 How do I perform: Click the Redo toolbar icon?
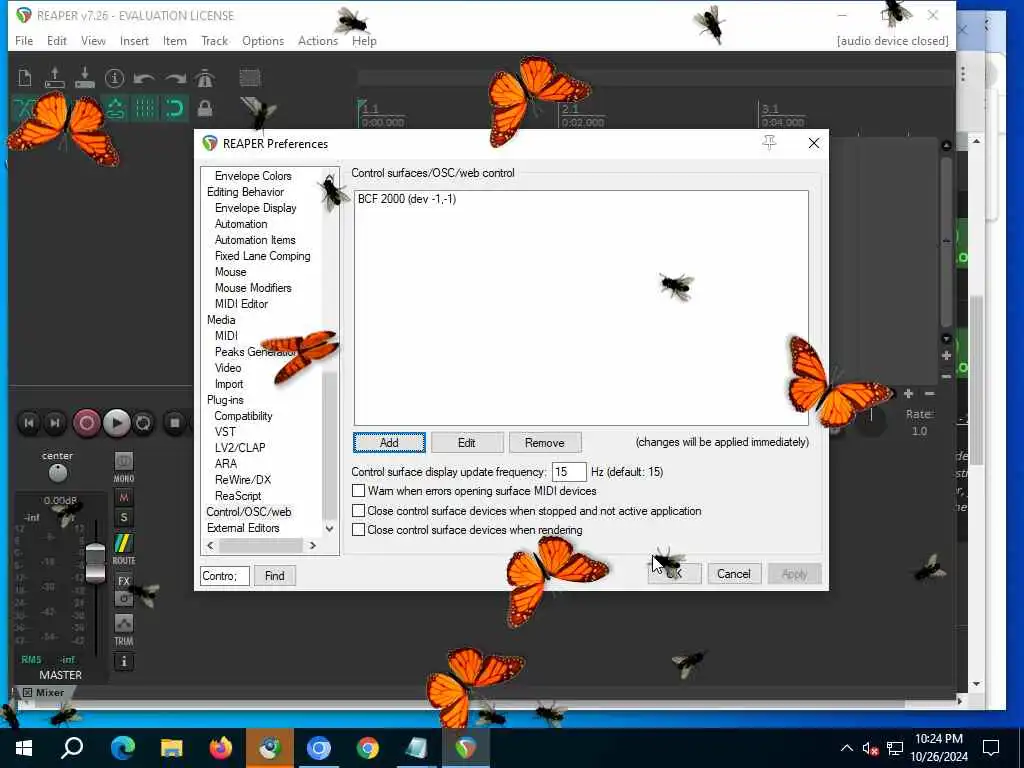[x=174, y=78]
